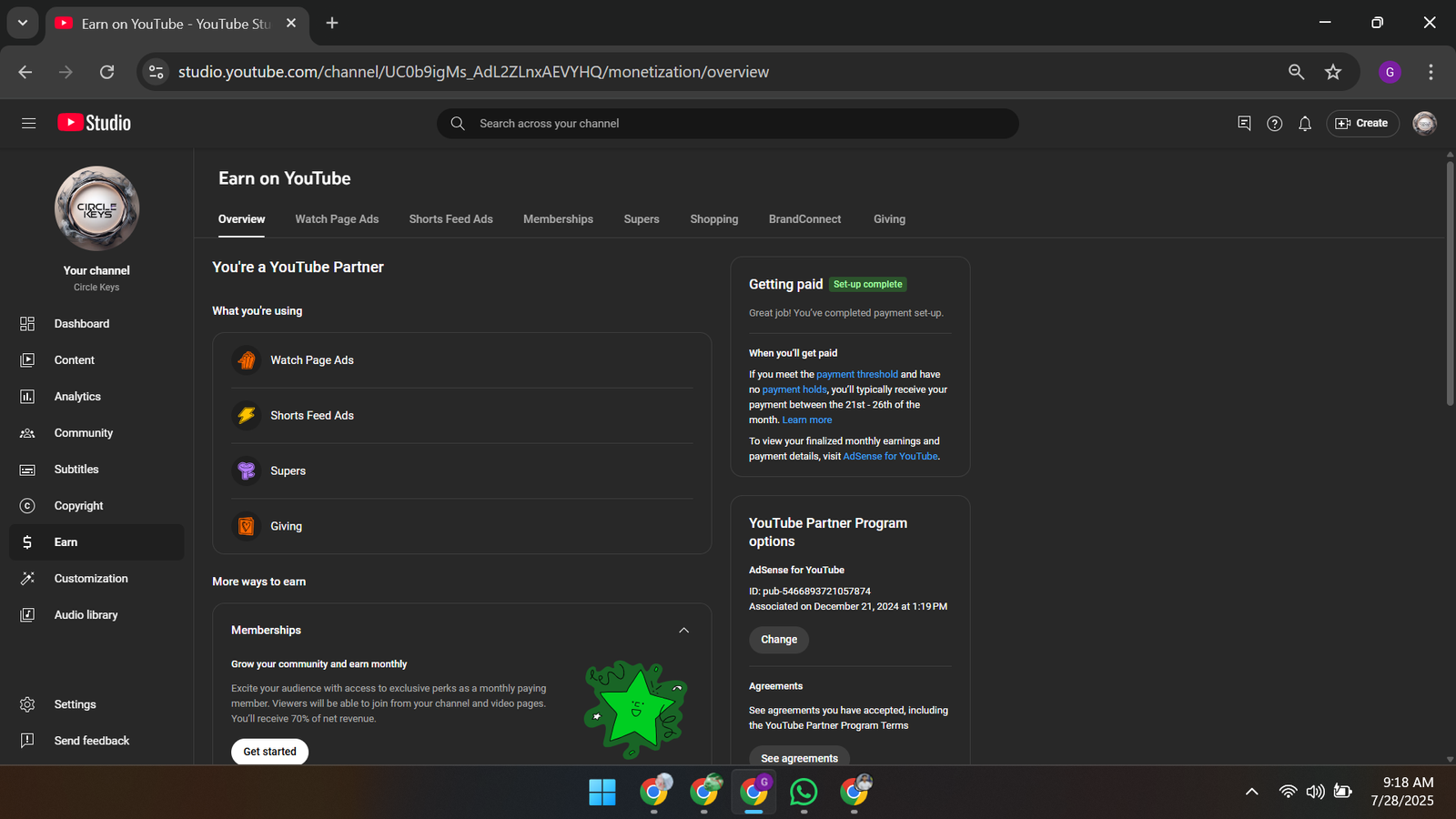Click the Circle Keys channel avatar
1456x819 pixels.
coord(96,208)
